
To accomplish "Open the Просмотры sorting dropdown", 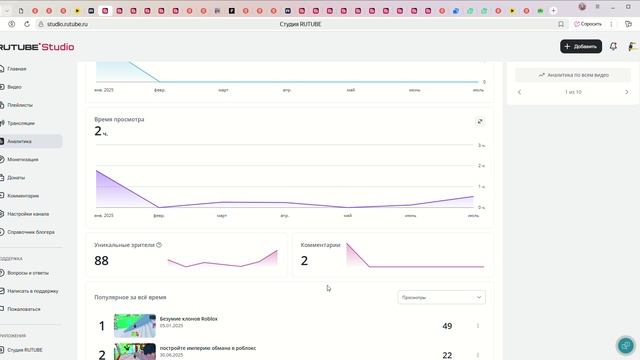I will click(441, 298).
